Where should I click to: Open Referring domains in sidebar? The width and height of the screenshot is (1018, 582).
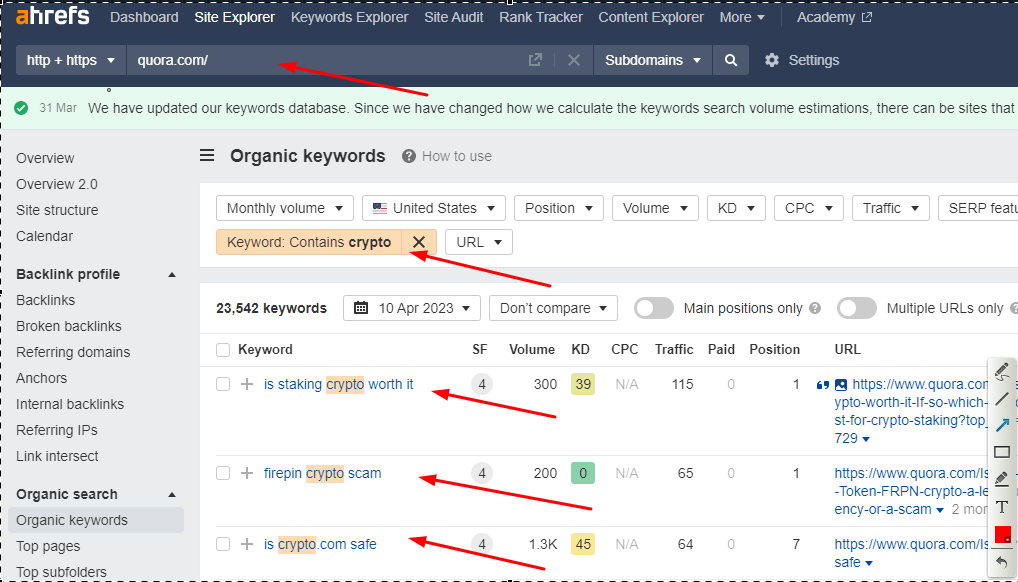point(73,352)
